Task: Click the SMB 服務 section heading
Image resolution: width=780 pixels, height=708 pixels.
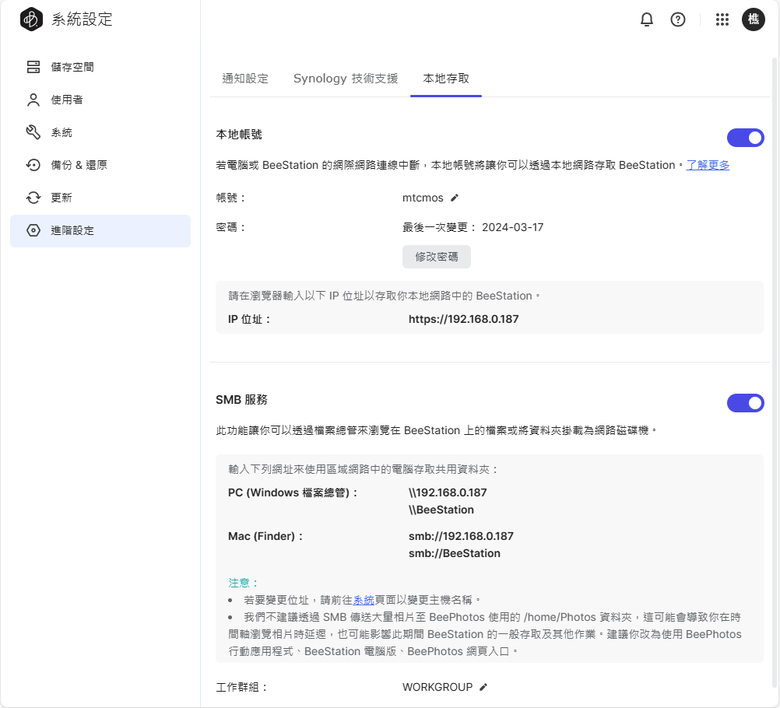Action: [x=242, y=400]
